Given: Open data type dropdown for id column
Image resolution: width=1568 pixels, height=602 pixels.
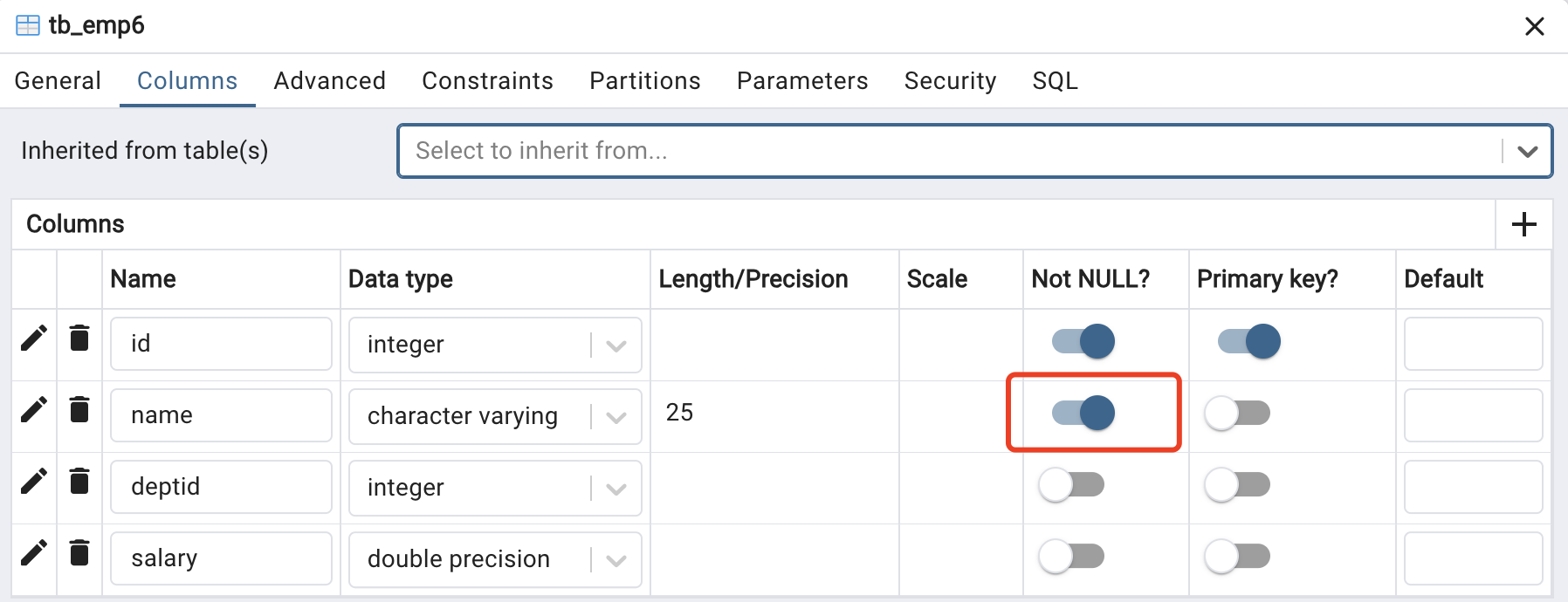Looking at the screenshot, I should pos(616,345).
